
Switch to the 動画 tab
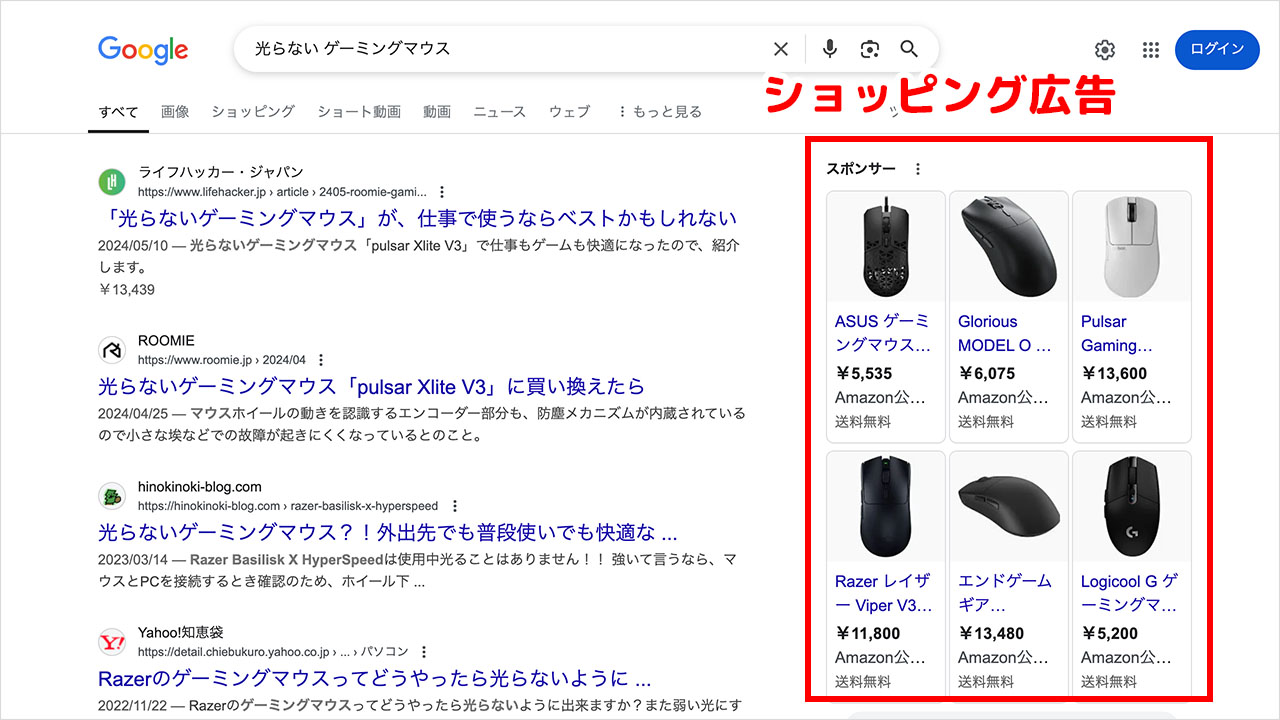(437, 112)
